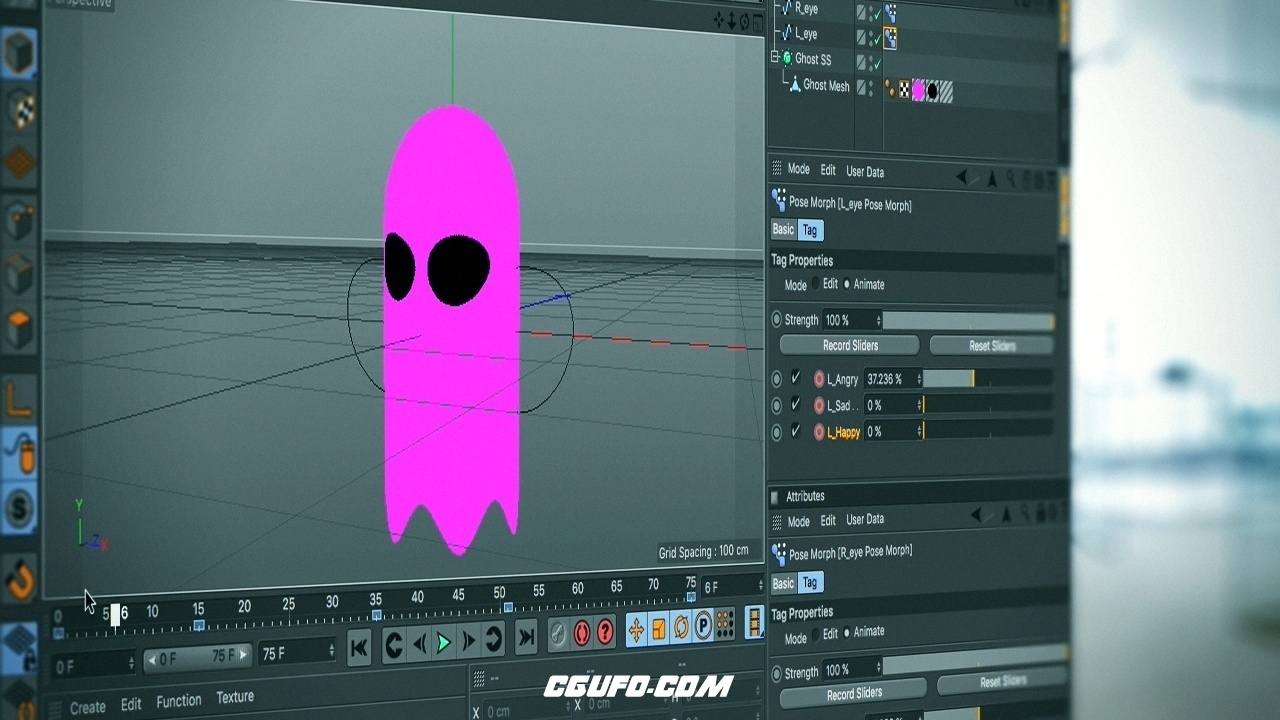Viewport: 1280px width, 720px height.
Task: Click the red Record Active Objects icon
Action: (x=582, y=633)
